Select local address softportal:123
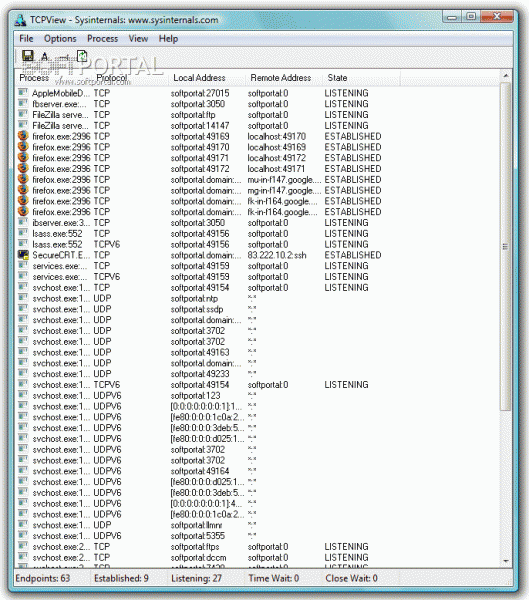 [x=195, y=396]
